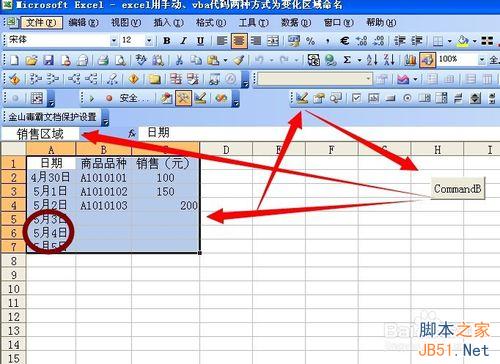Expand the Borders dropdown arrow
The width and height of the screenshot is (500, 364).
449,41
